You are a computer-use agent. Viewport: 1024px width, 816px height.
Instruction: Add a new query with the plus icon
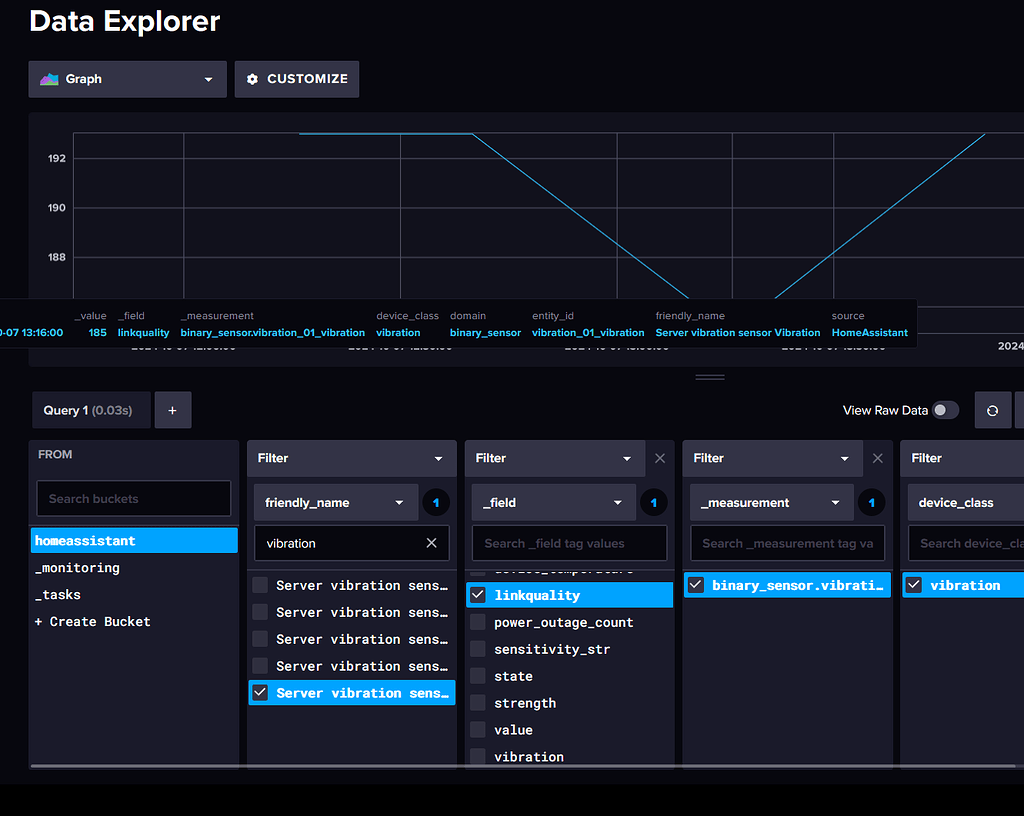click(x=172, y=410)
